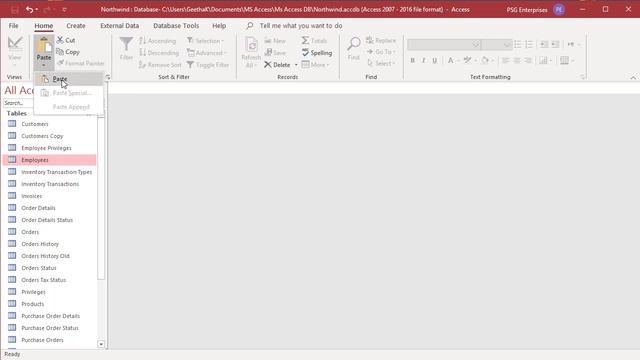Click the View design icon
This screenshot has width=640, height=360.
coord(15,44)
